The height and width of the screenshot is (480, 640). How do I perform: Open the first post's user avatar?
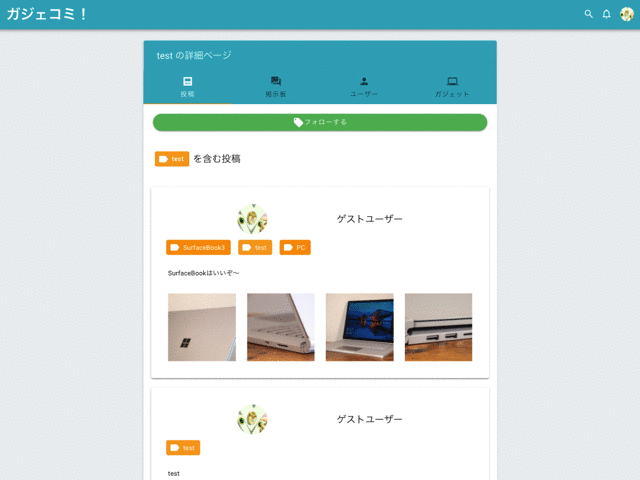pyautogui.click(x=252, y=219)
